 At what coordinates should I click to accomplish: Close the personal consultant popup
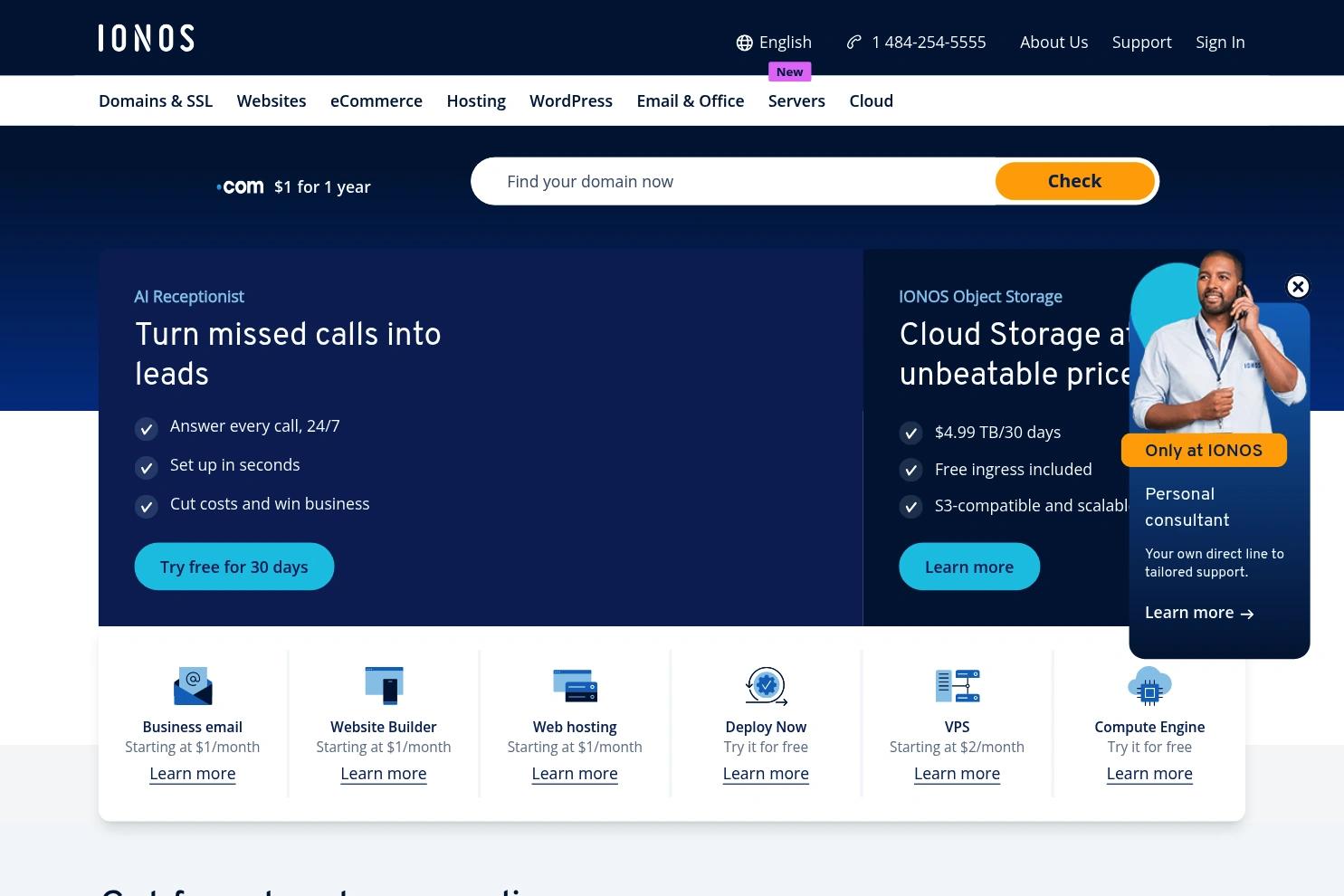click(1298, 287)
